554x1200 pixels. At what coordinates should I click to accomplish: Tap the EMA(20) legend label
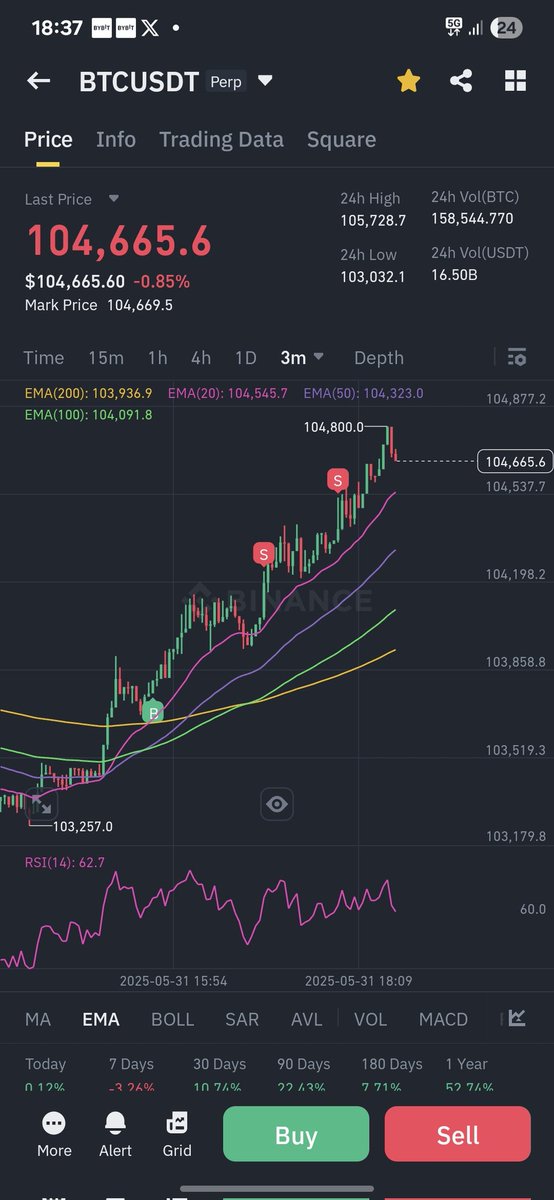(228, 394)
